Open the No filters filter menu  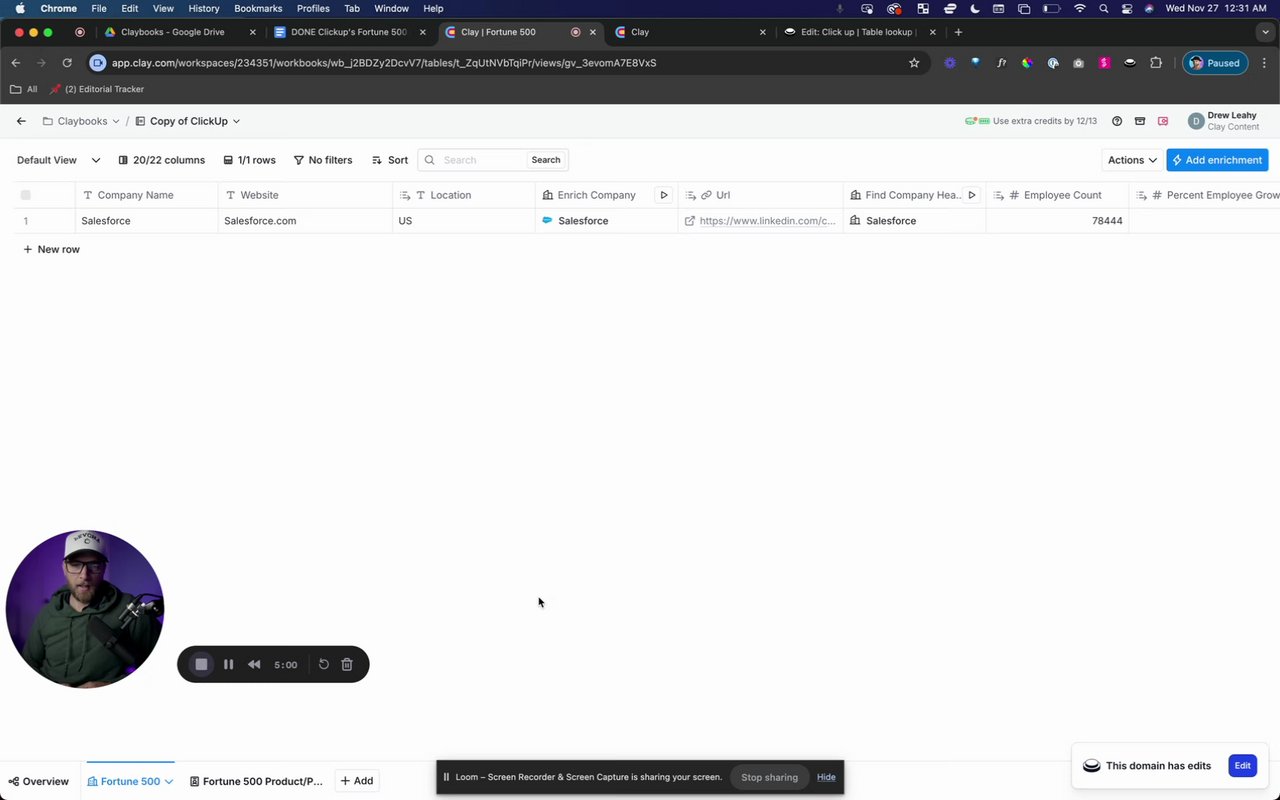click(x=322, y=160)
